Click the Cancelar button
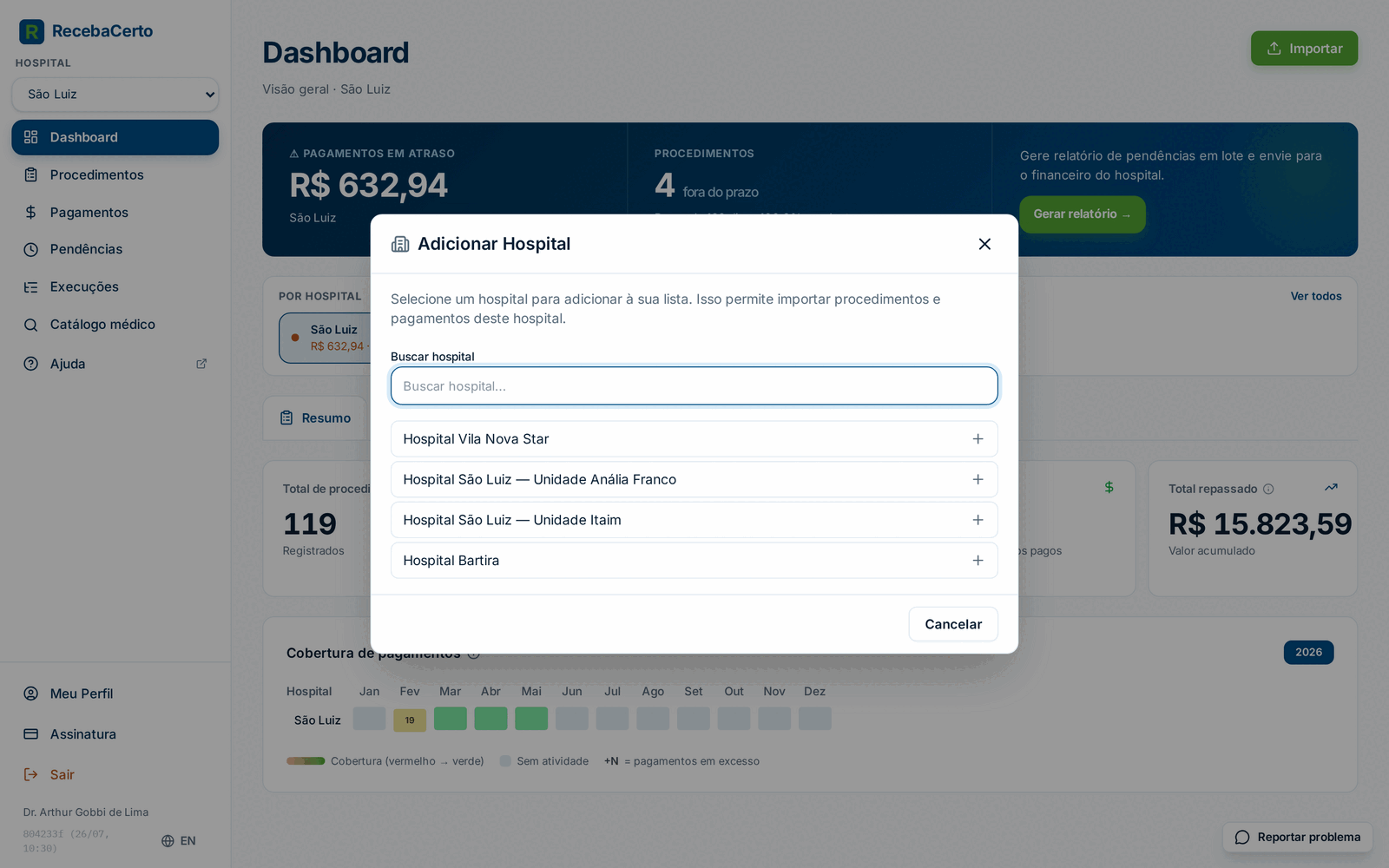1389x868 pixels. coord(953,624)
